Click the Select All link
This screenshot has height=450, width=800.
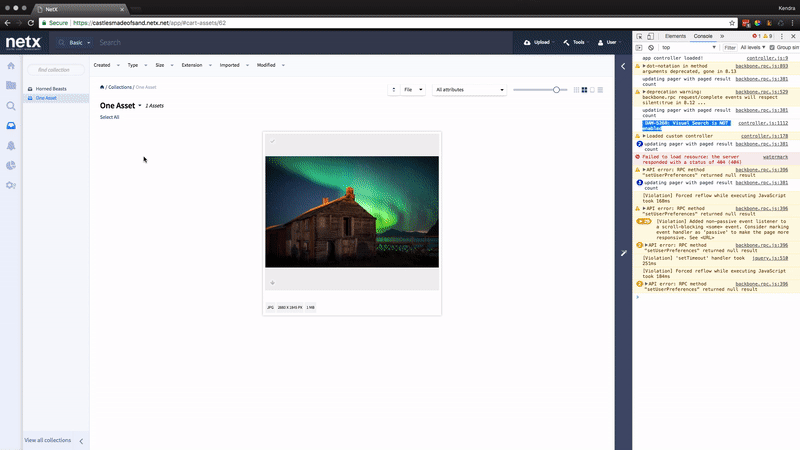(109, 117)
